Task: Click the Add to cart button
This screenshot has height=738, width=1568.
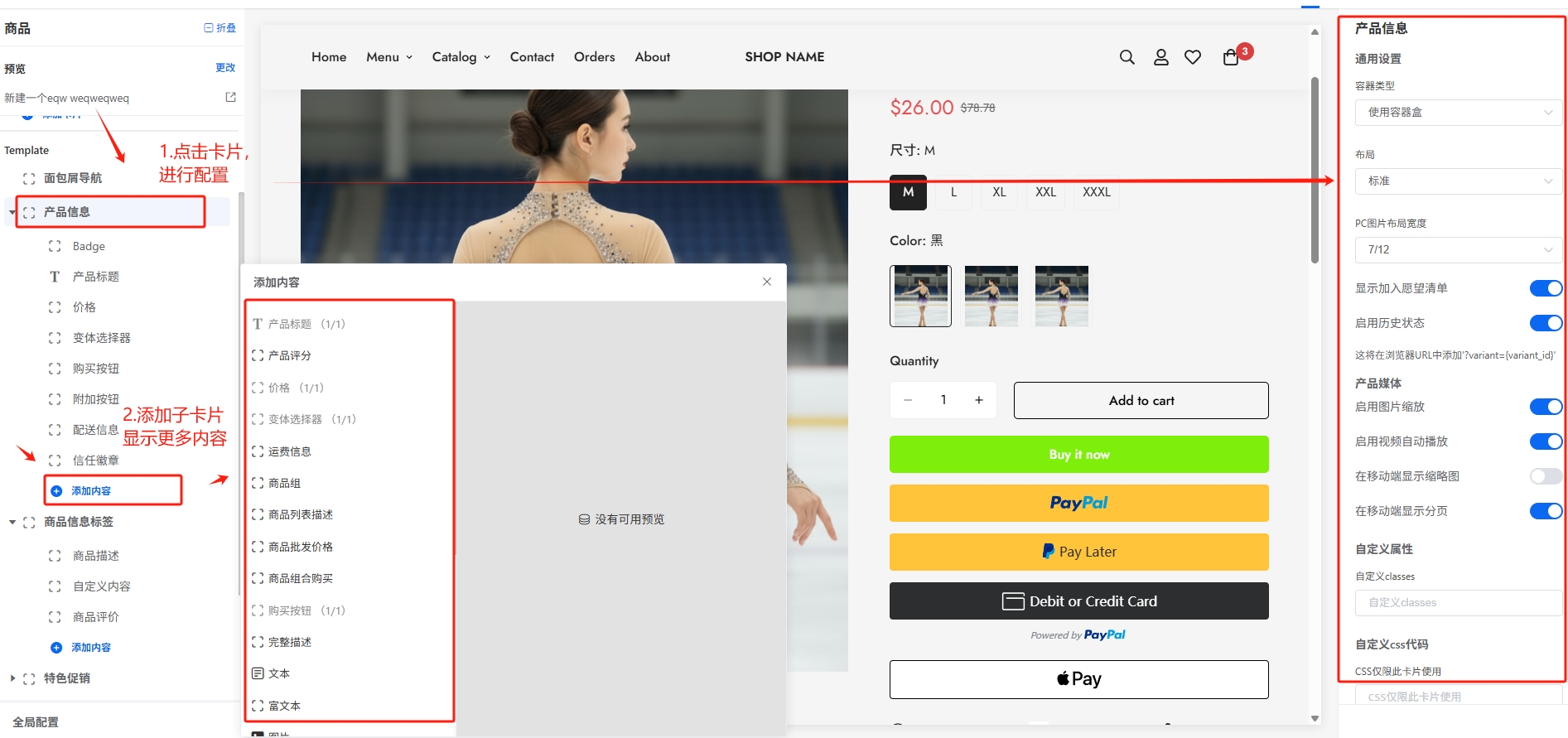Action: [x=1141, y=401]
